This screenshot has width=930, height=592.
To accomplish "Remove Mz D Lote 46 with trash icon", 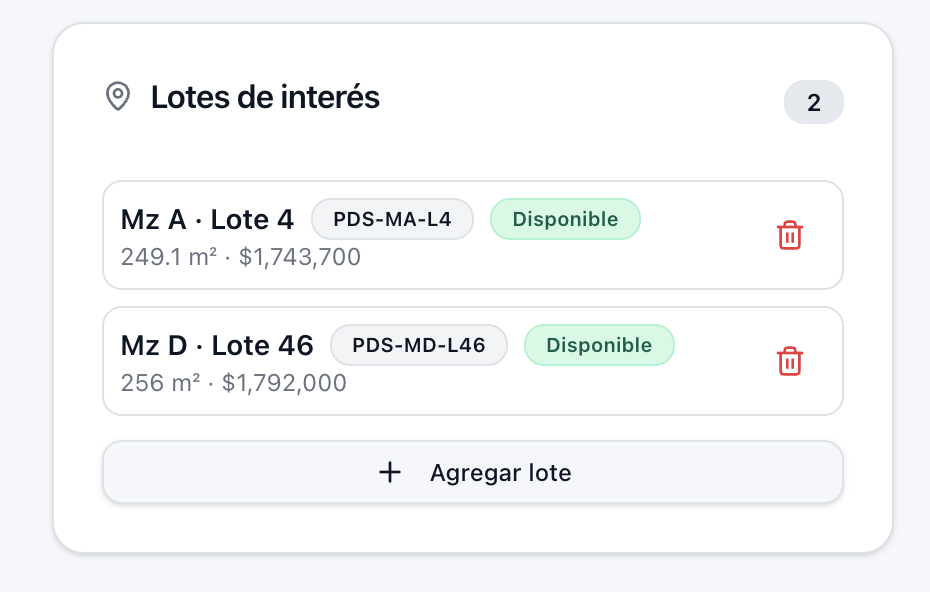I will point(789,361).
